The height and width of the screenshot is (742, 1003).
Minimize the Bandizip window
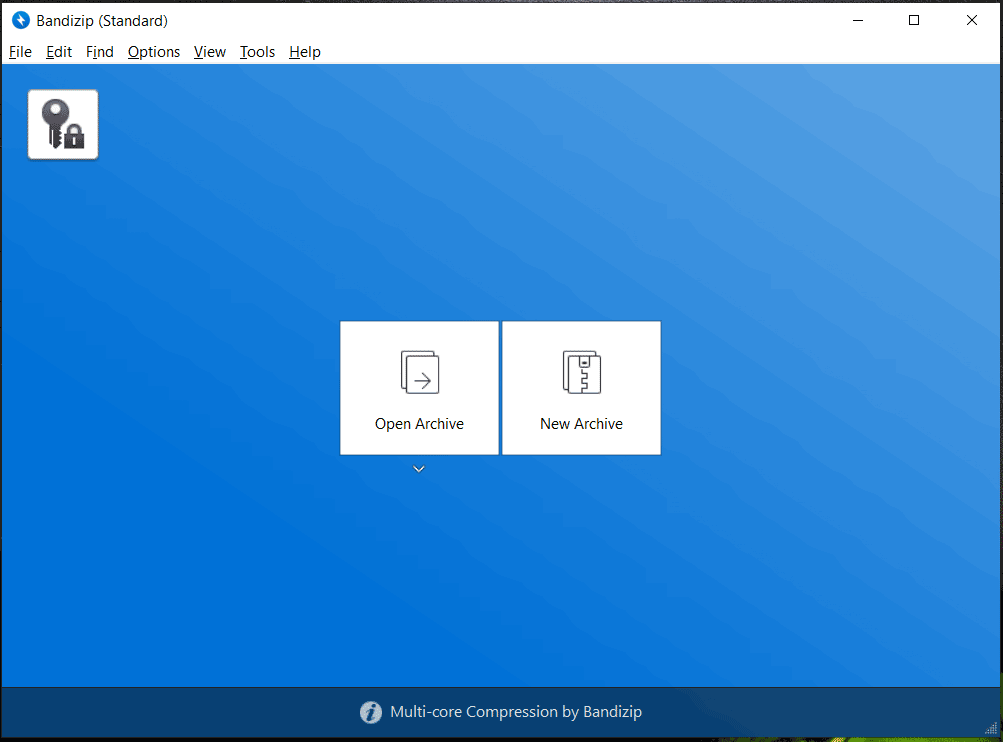pos(858,20)
